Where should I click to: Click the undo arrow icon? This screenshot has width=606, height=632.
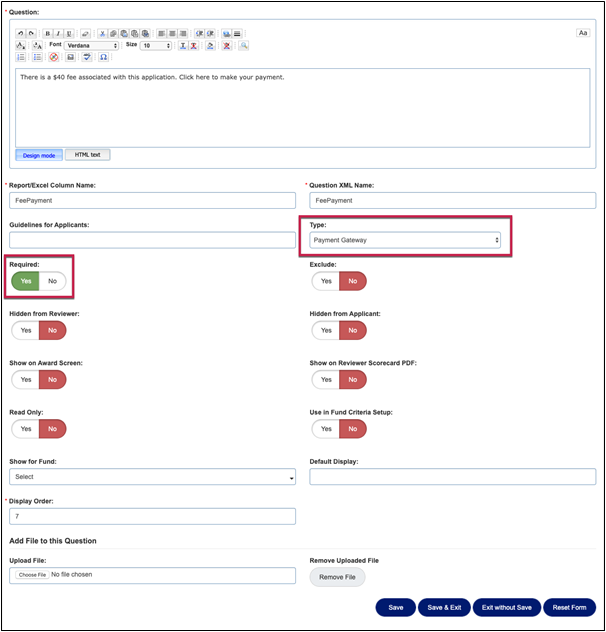[22, 33]
